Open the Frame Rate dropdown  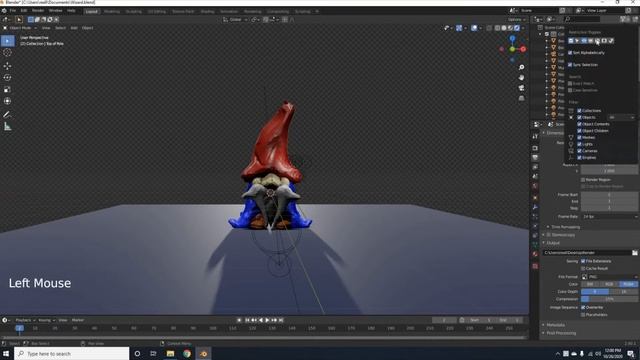click(x=609, y=217)
